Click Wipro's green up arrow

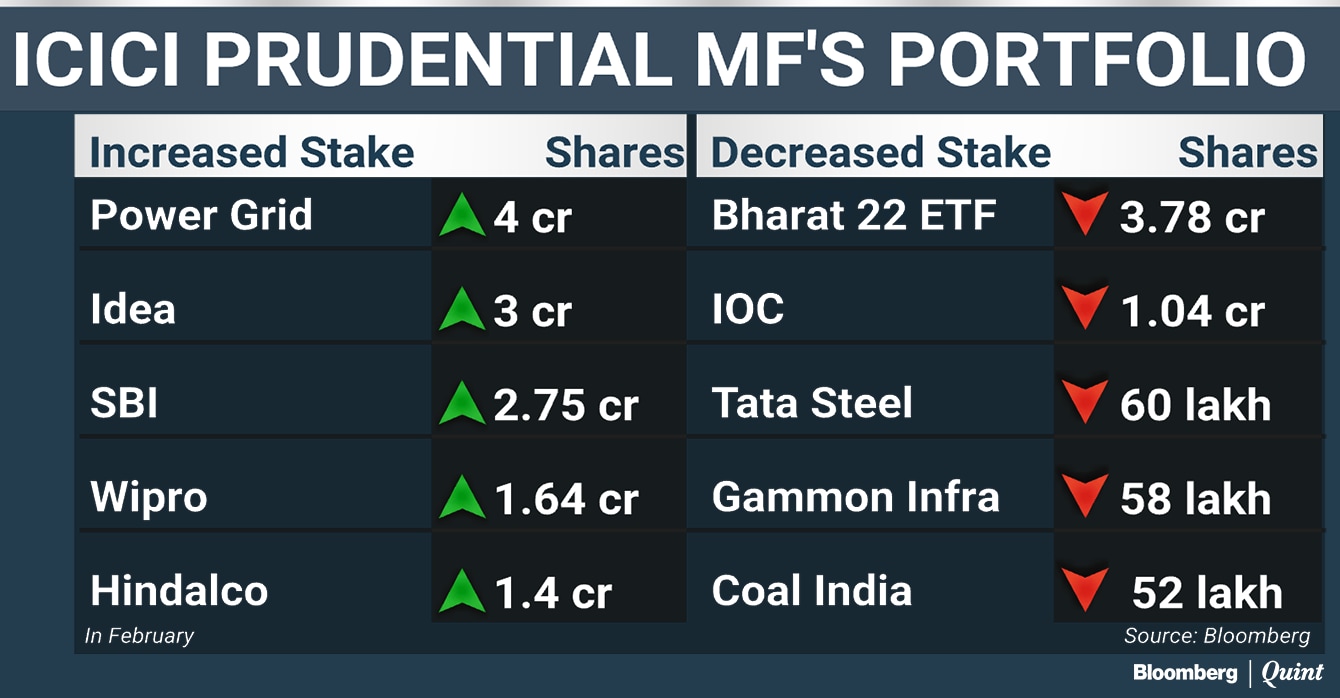462,497
